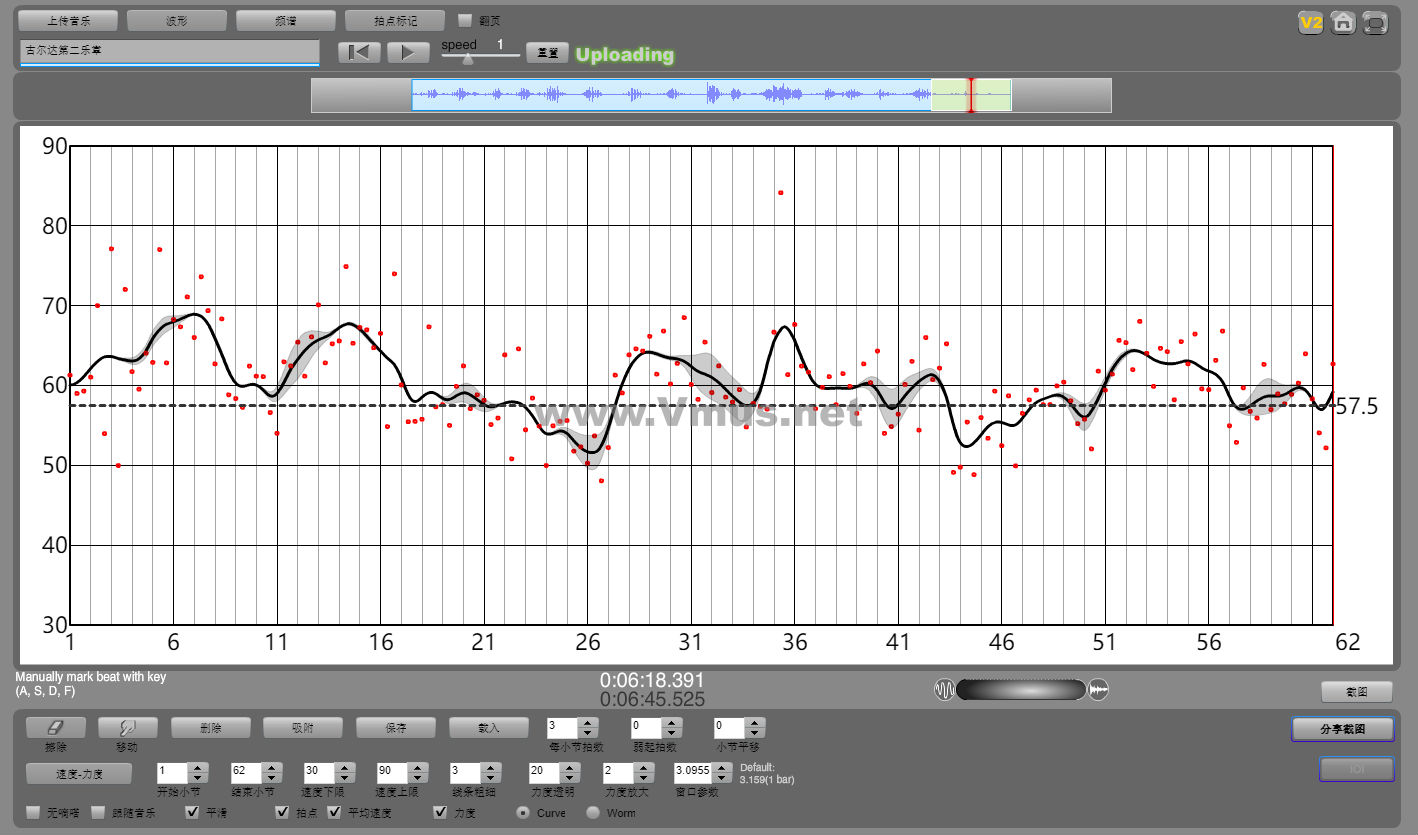Open the home page icon
Screen dimensions: 1418x835
click(1344, 23)
